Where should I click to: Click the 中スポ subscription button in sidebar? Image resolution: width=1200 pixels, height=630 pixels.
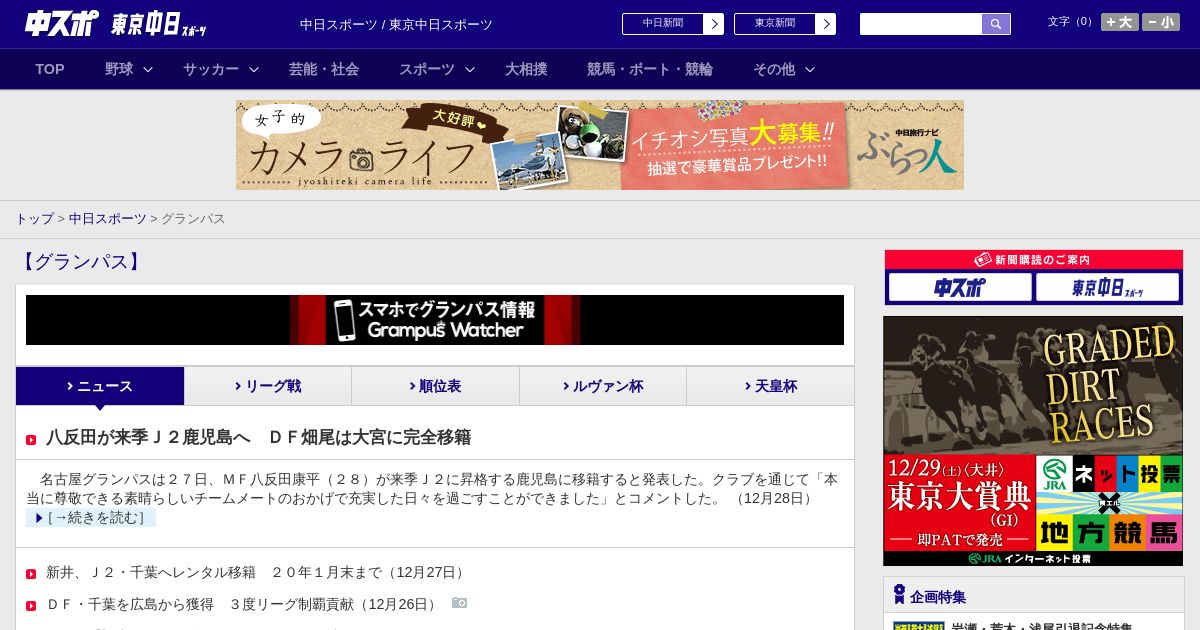pos(960,287)
